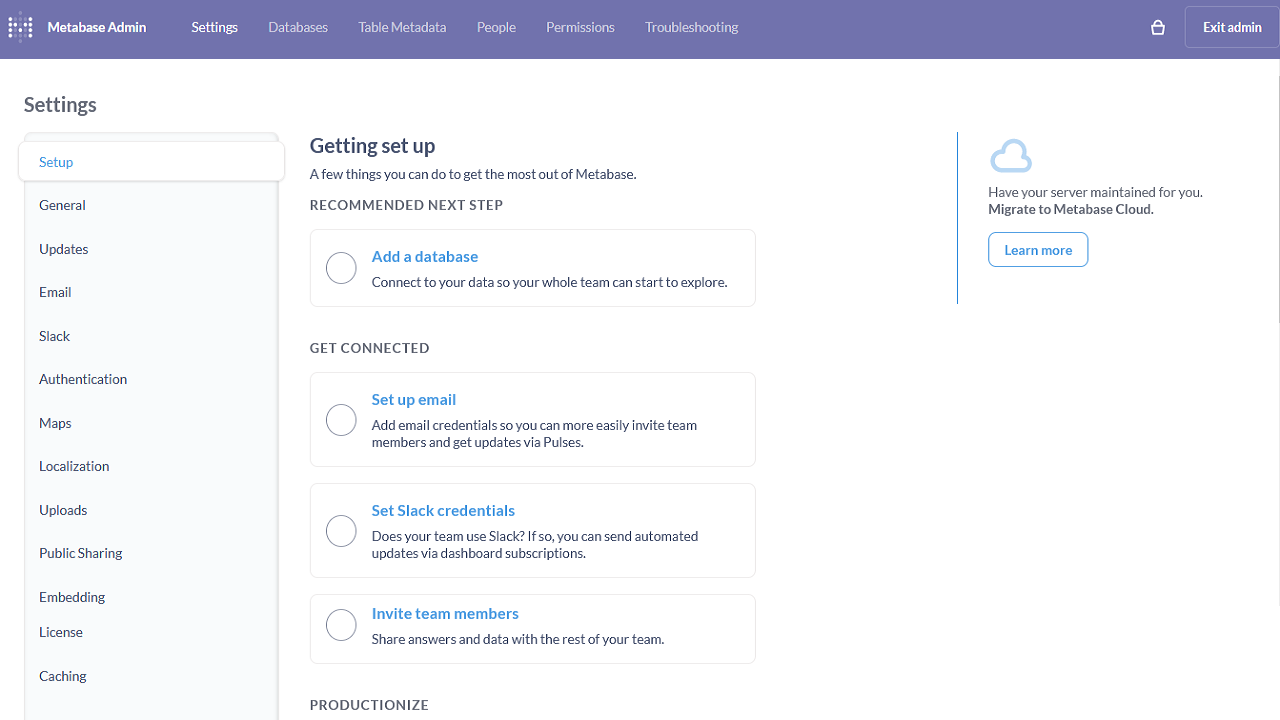Viewport: 1280px width, 720px height.
Task: Click the page's vertical scrollbar
Action: click(x=1276, y=200)
